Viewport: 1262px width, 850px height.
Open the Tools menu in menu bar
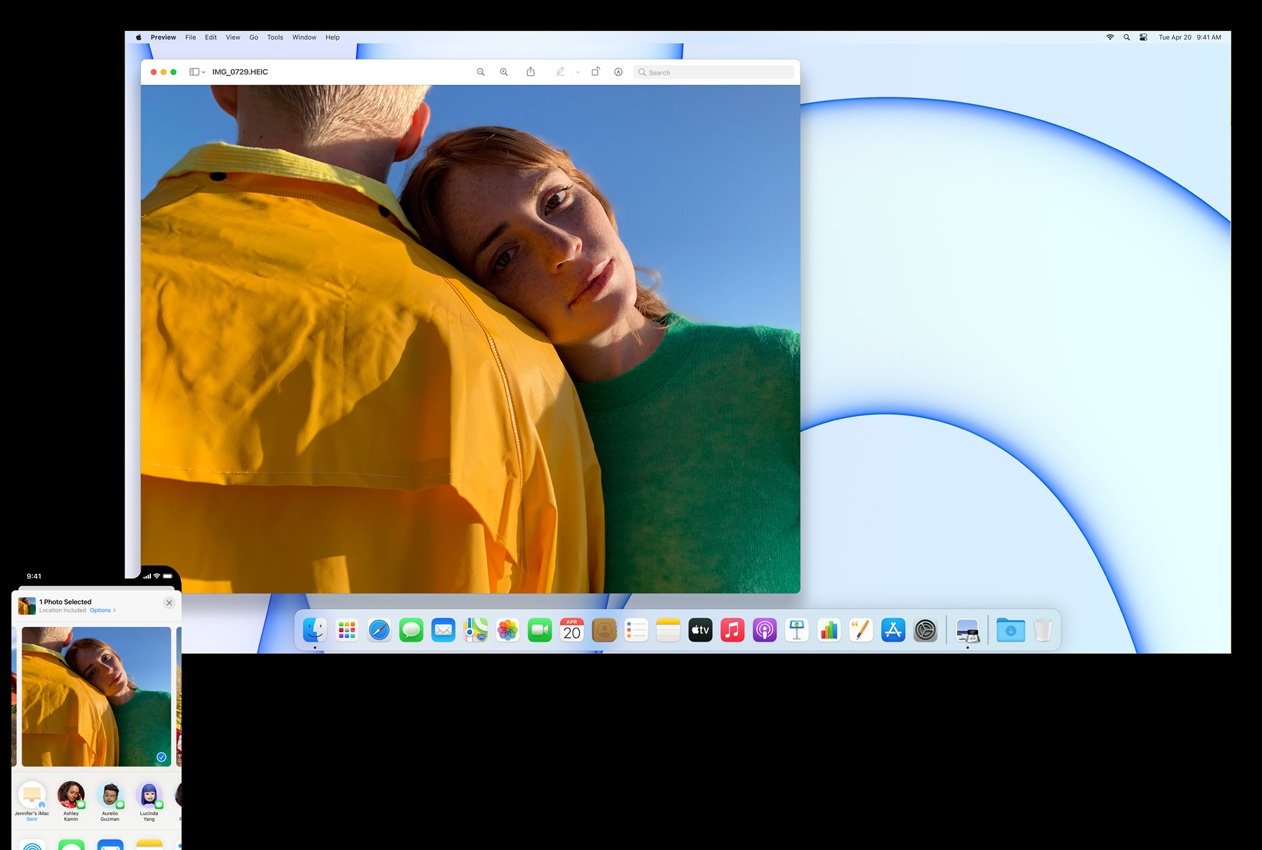[275, 37]
